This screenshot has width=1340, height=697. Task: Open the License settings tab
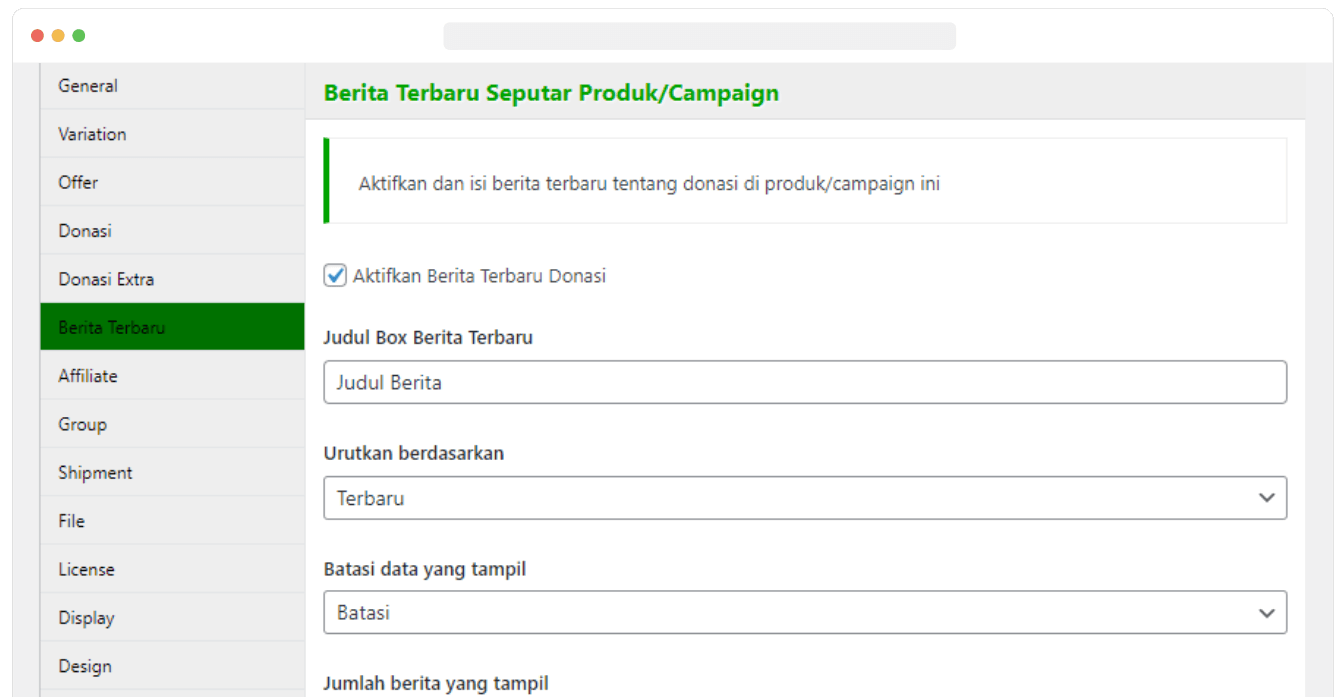(86, 568)
